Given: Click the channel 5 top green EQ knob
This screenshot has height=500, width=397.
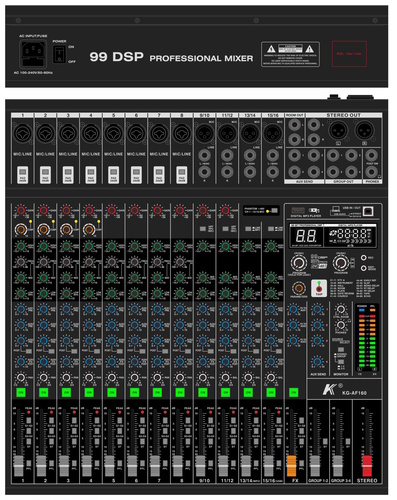Looking at the screenshot, I should (112, 246).
